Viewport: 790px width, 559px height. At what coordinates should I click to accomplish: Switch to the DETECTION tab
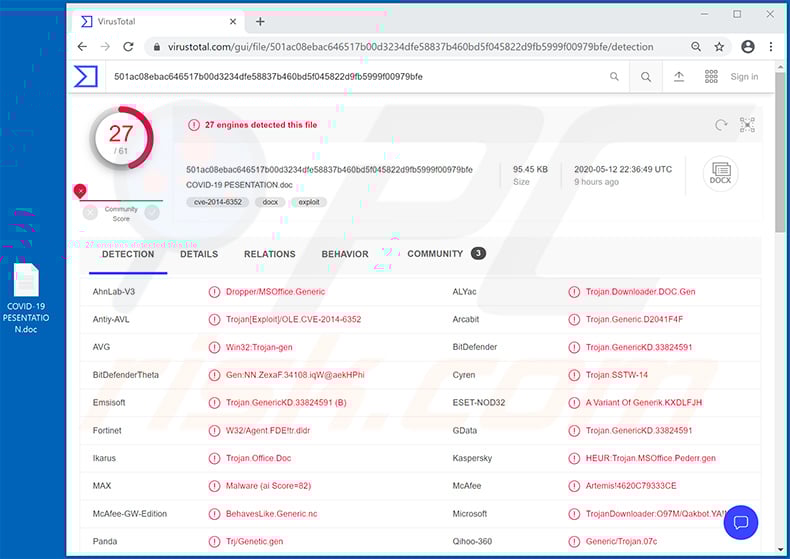point(128,254)
